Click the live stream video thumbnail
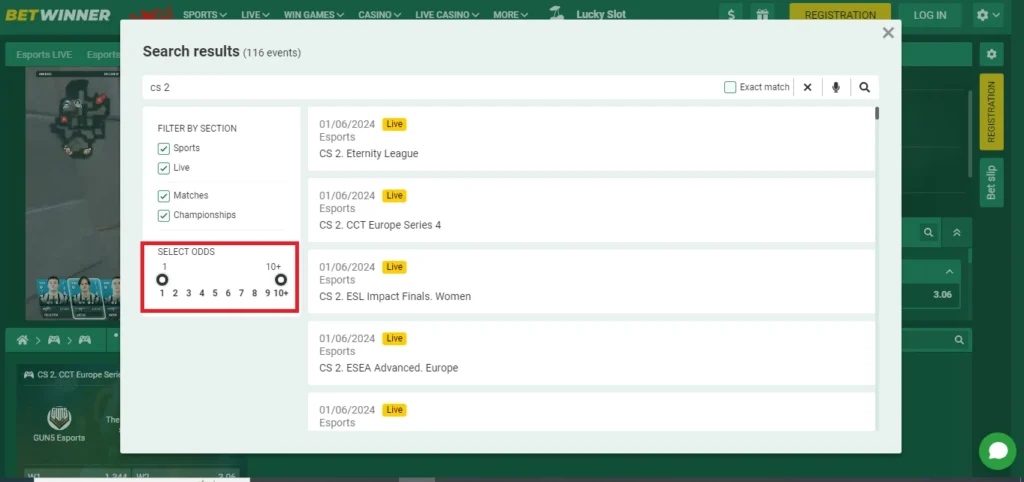This screenshot has width=1024, height=482. click(74, 194)
